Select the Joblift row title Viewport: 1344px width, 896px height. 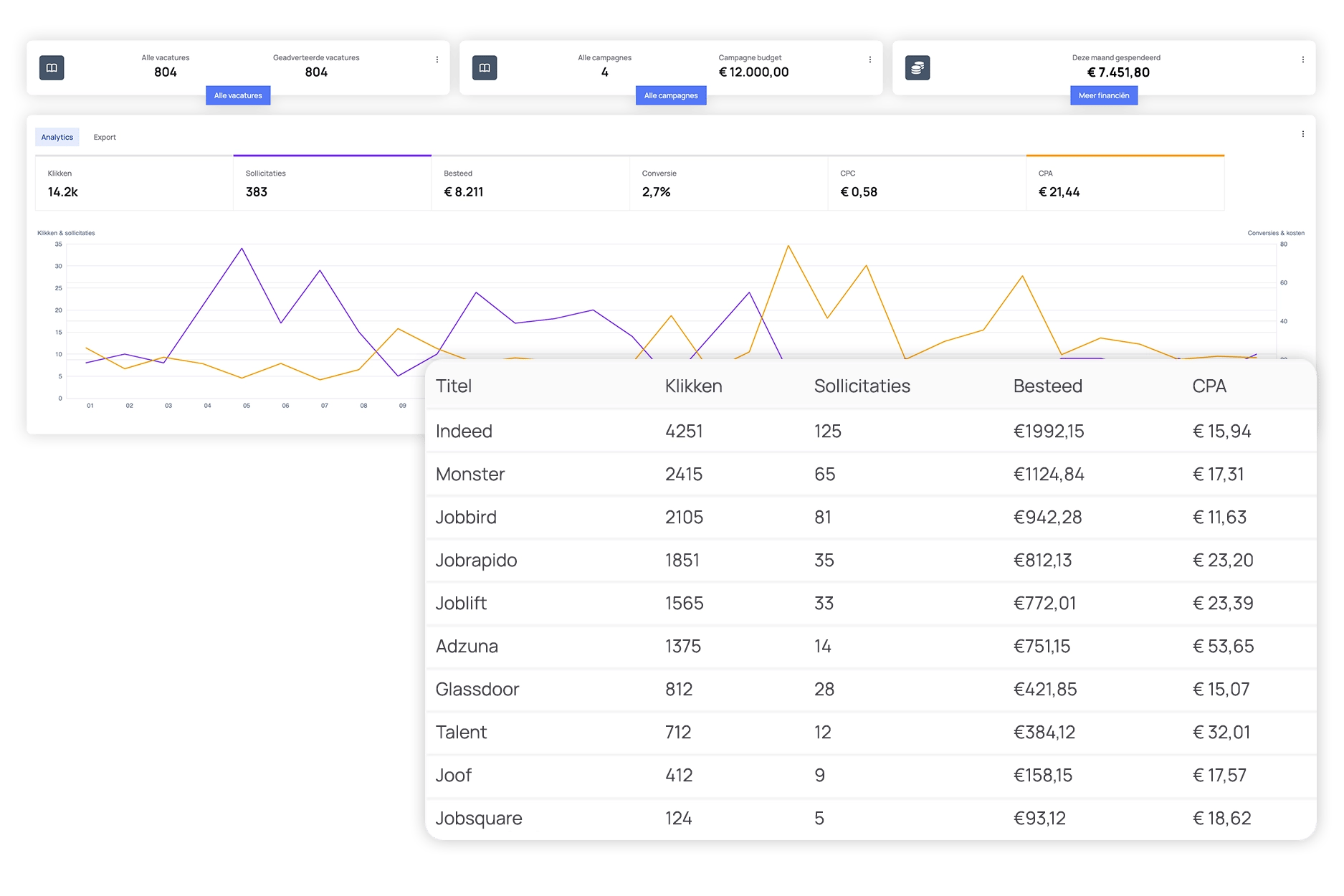[x=461, y=604]
